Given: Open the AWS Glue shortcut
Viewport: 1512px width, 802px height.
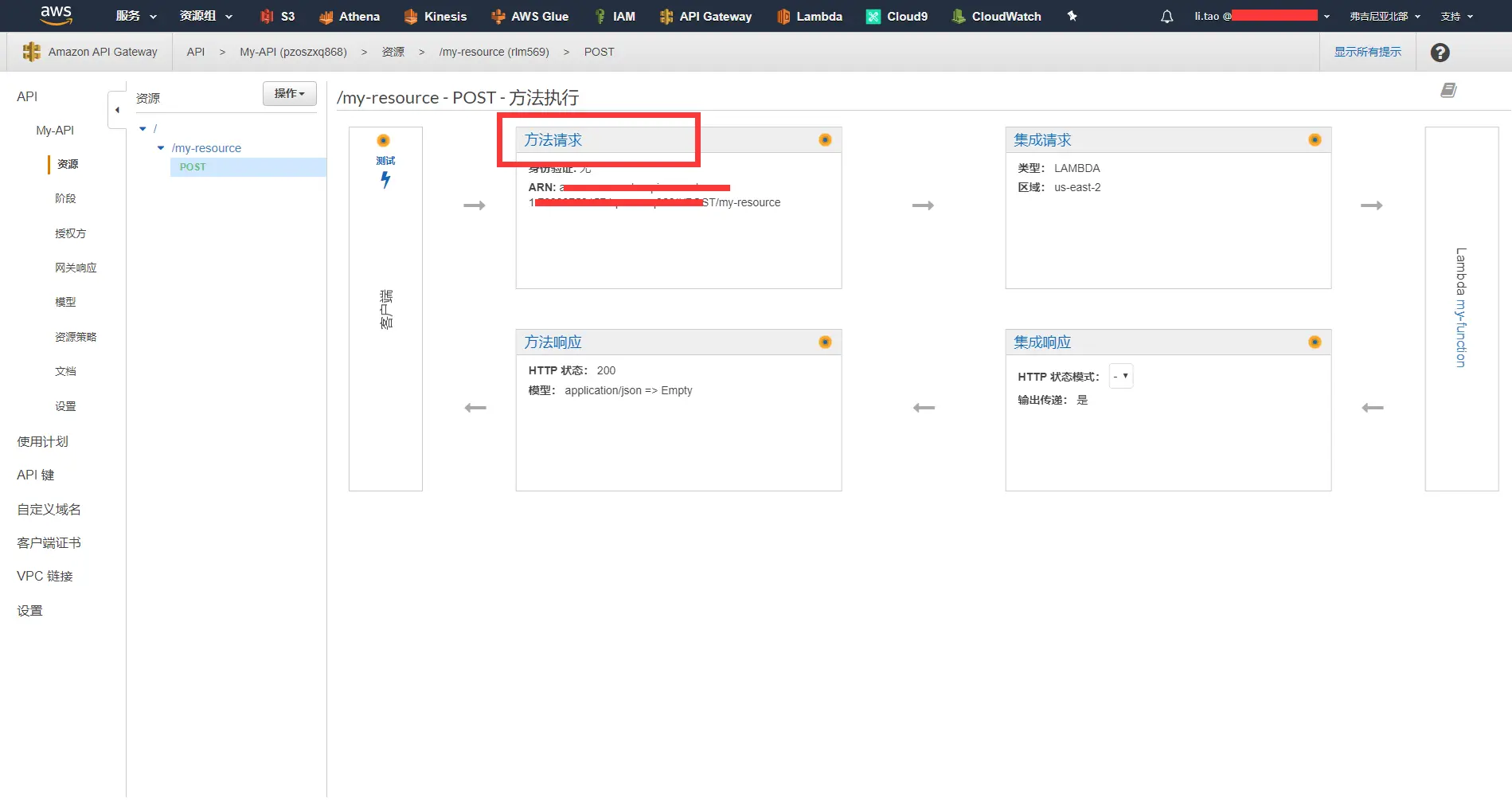Looking at the screenshot, I should tap(529, 16).
